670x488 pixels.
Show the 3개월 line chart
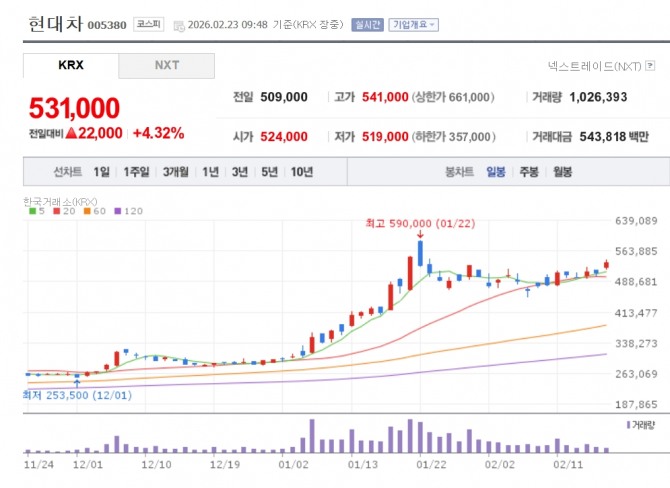[x=176, y=172]
